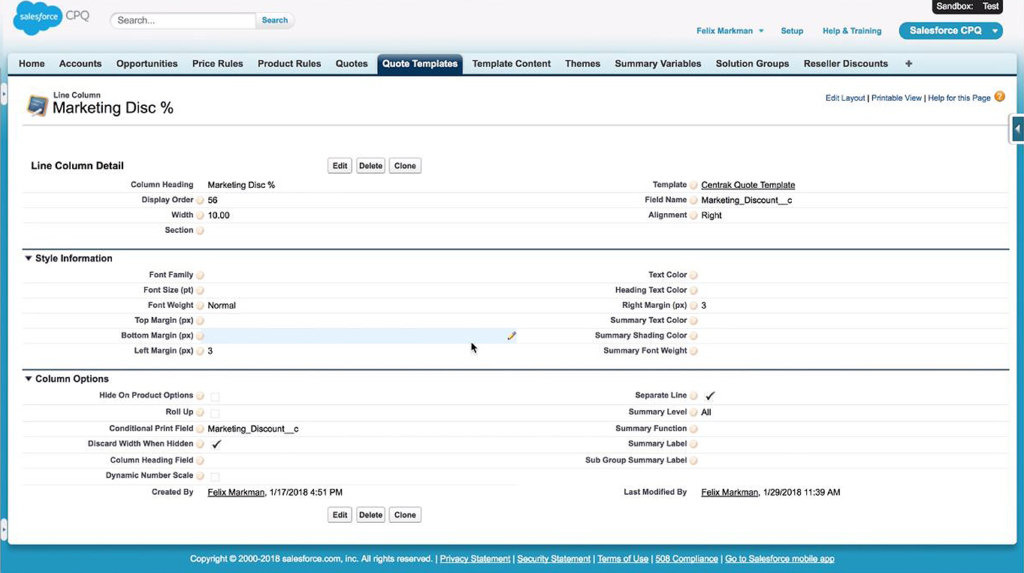
Task: Click into the Search input field
Action: pyautogui.click(x=184, y=20)
